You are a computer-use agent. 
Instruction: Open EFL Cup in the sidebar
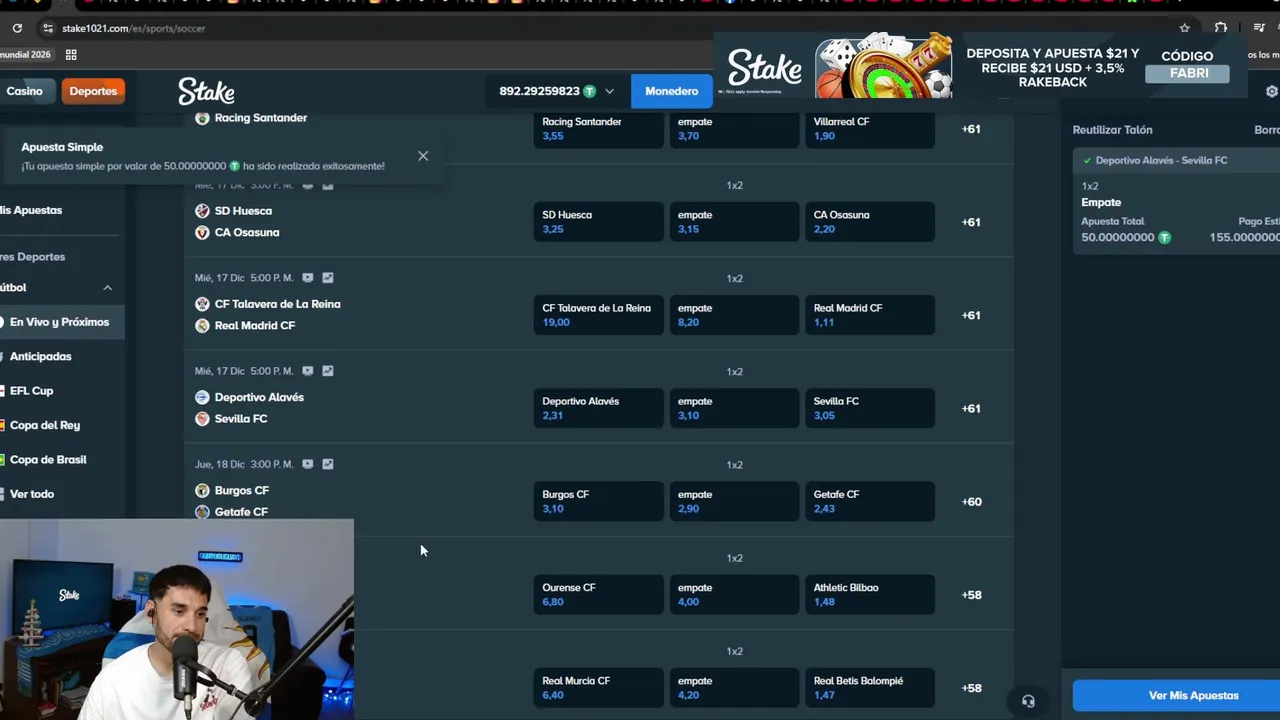(x=31, y=391)
